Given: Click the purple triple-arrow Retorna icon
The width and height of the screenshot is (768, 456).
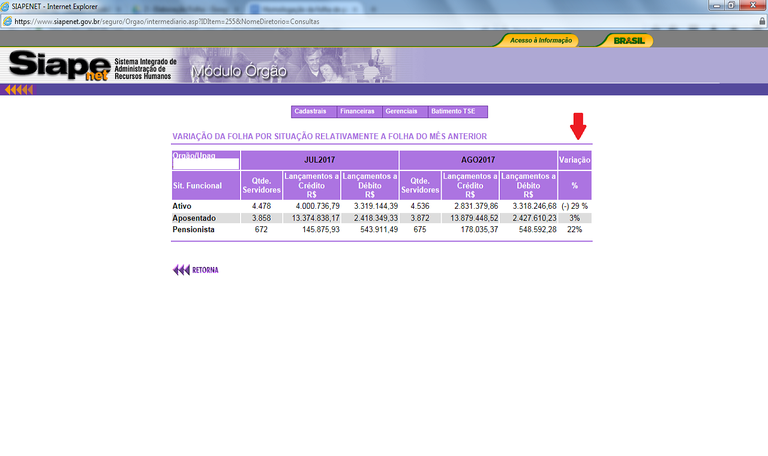Looking at the screenshot, I should coord(181,270).
